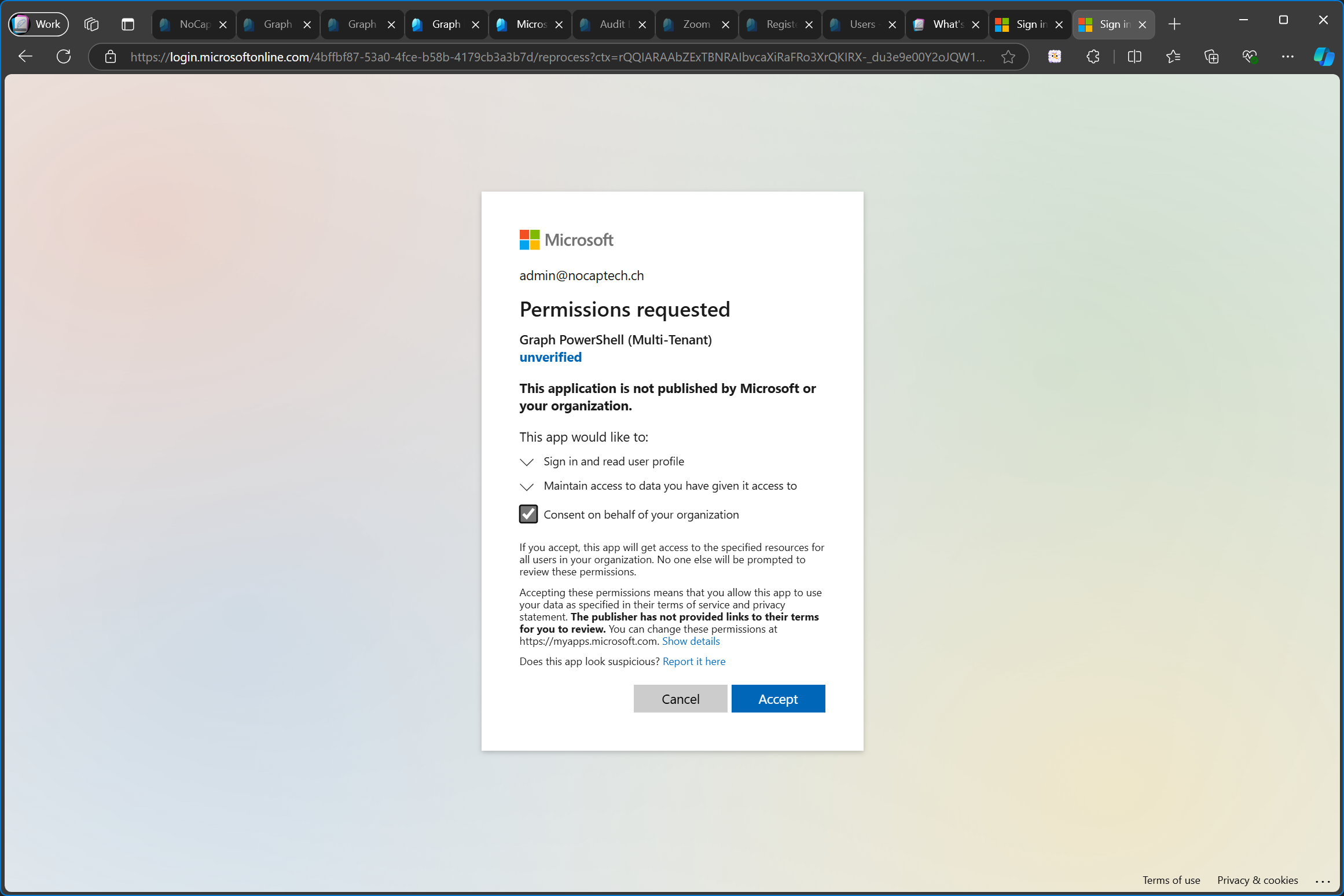Toggle the Sign in and read user profile
Screen dimensions: 1344x896
(x=527, y=462)
